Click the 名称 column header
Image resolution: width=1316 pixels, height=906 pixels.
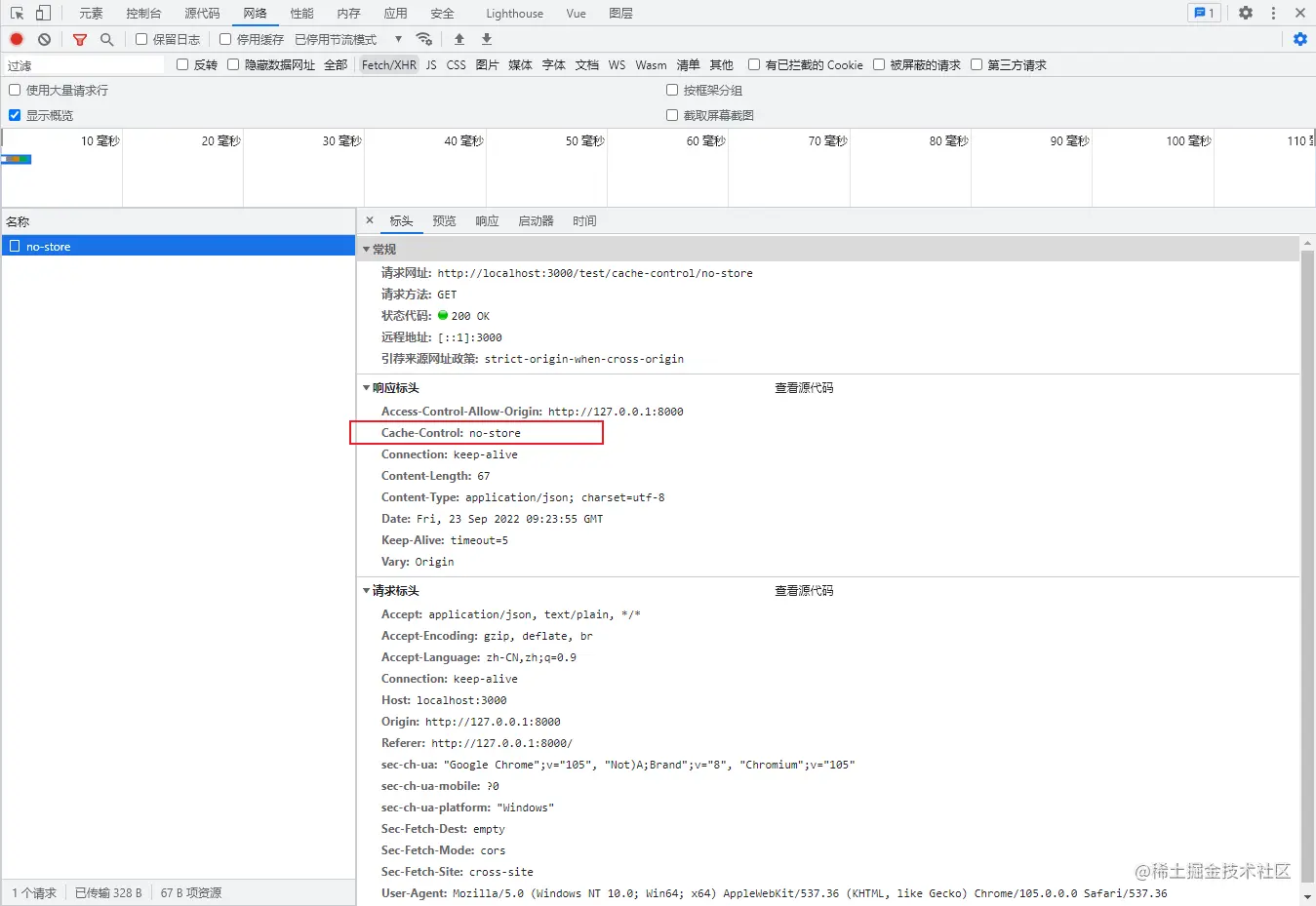[x=178, y=221]
